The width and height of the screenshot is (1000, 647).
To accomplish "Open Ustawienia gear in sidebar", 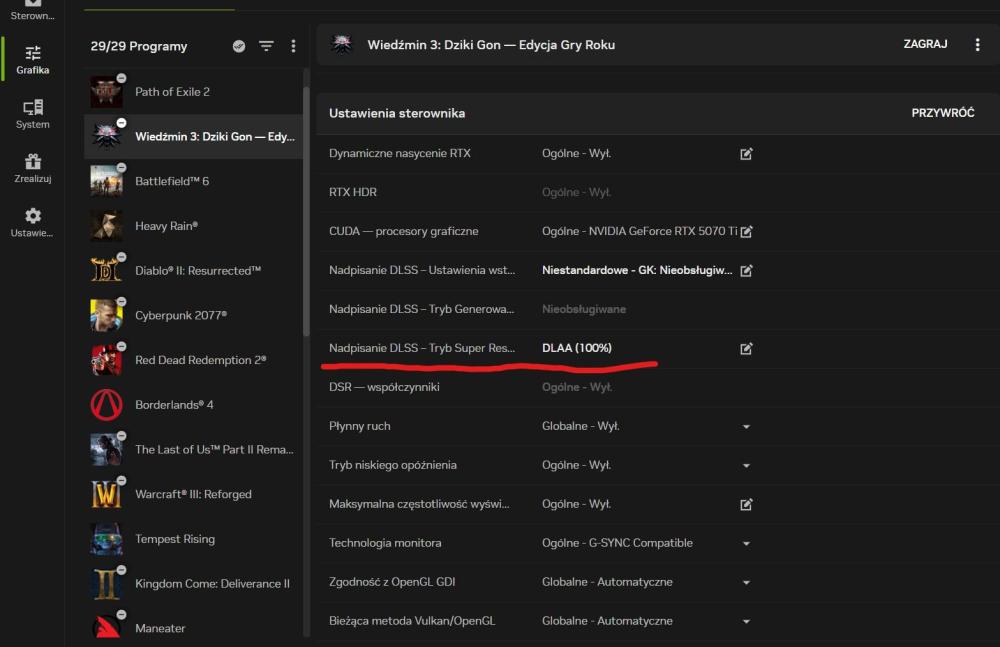I will (32, 221).
